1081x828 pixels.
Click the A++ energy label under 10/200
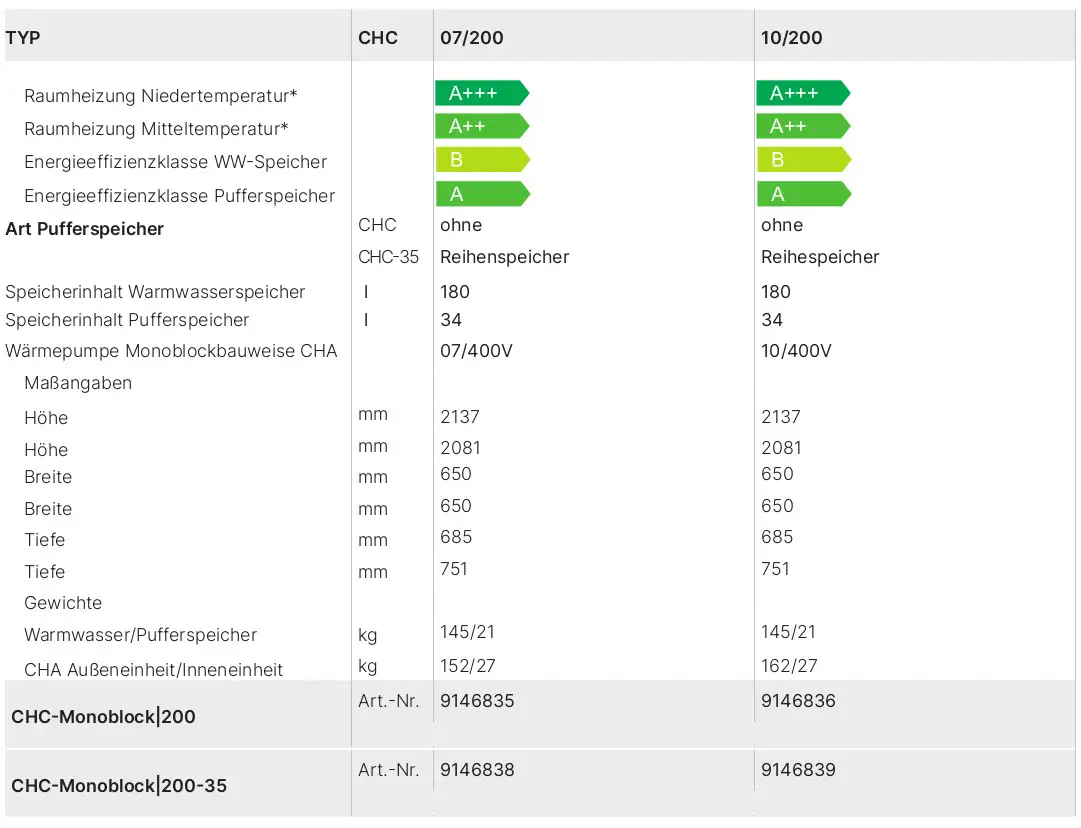pyautogui.click(x=803, y=126)
